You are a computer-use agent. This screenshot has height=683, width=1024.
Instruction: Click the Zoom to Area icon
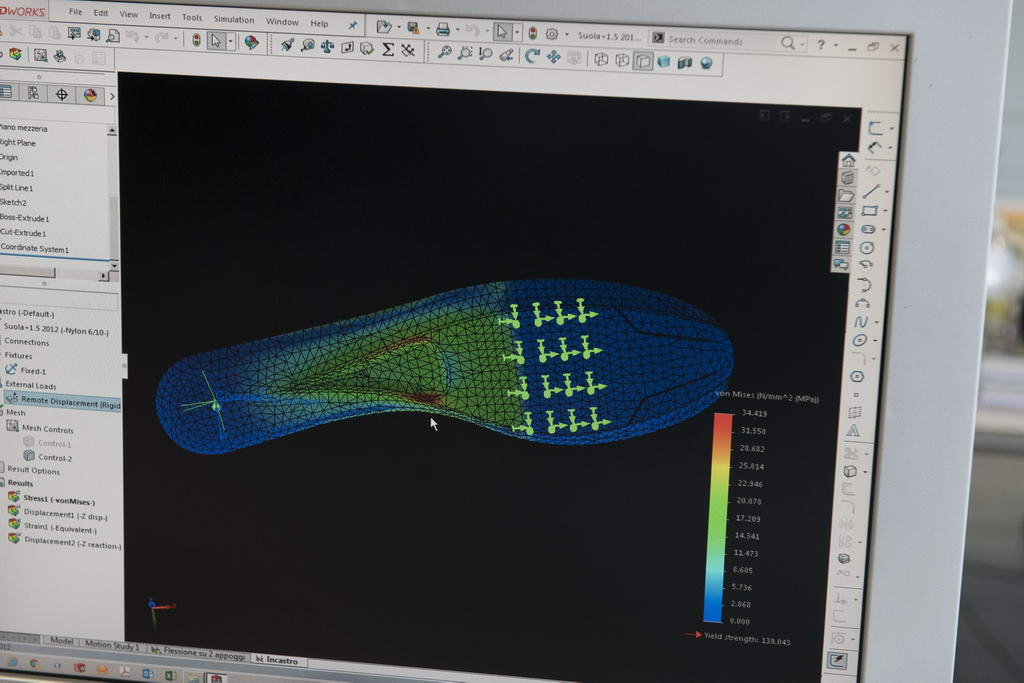tap(464, 53)
